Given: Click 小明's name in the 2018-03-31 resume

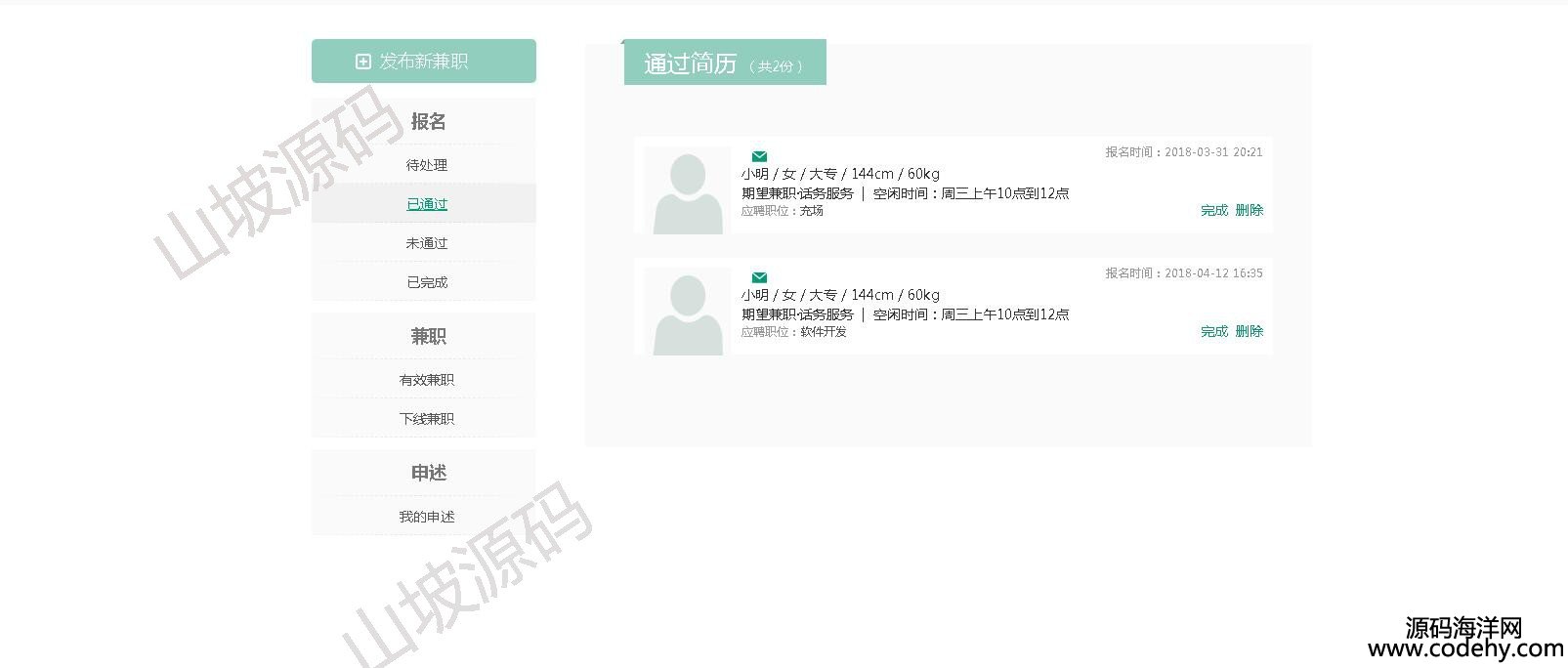Looking at the screenshot, I should point(754,174).
